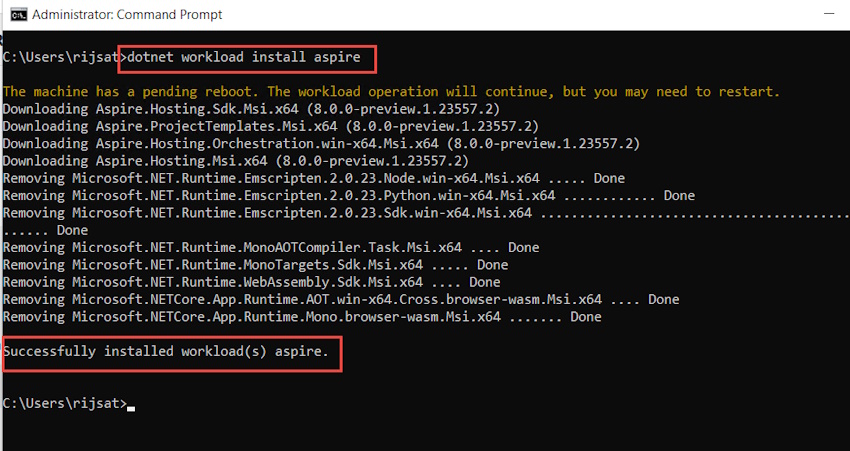Click the MonoAOTCompiler.Task removal line
The image size is (850, 451).
point(271,248)
